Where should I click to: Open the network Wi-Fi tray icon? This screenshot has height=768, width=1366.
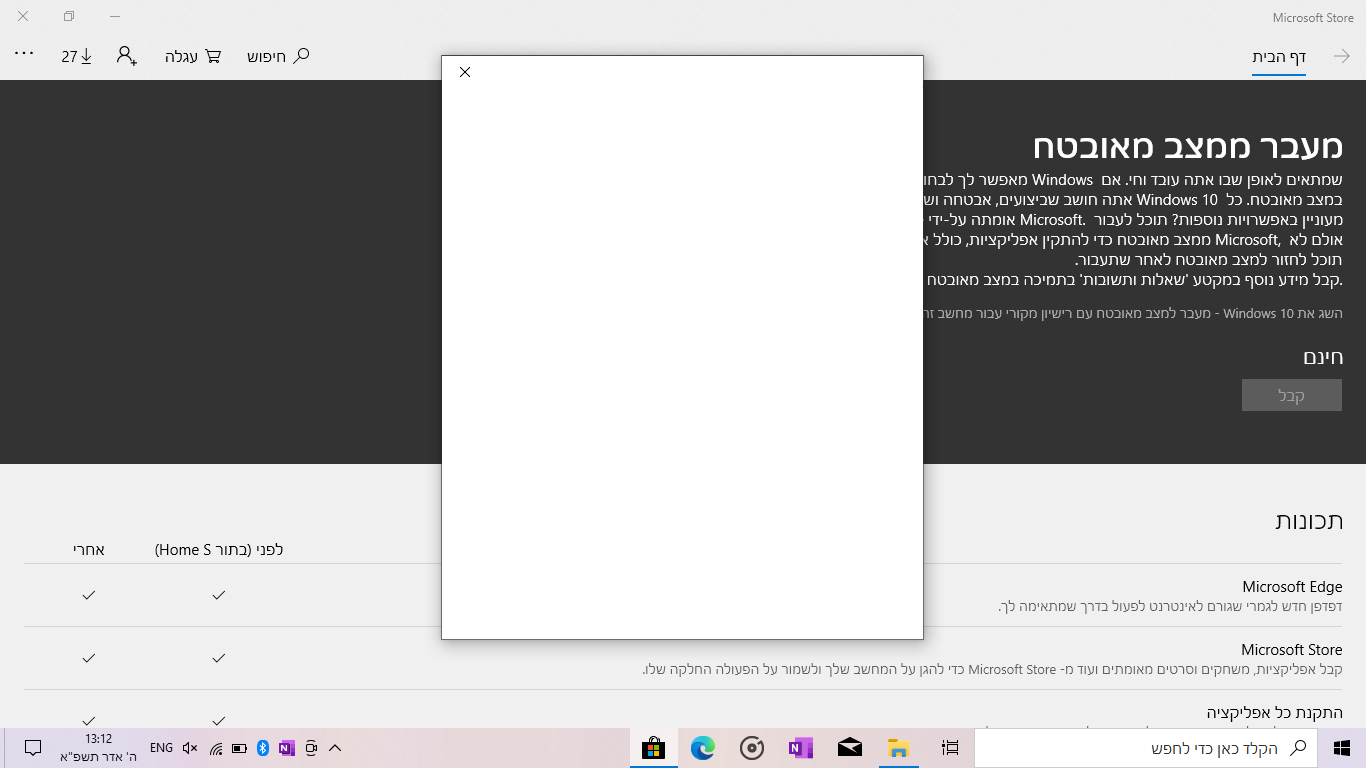coord(215,748)
